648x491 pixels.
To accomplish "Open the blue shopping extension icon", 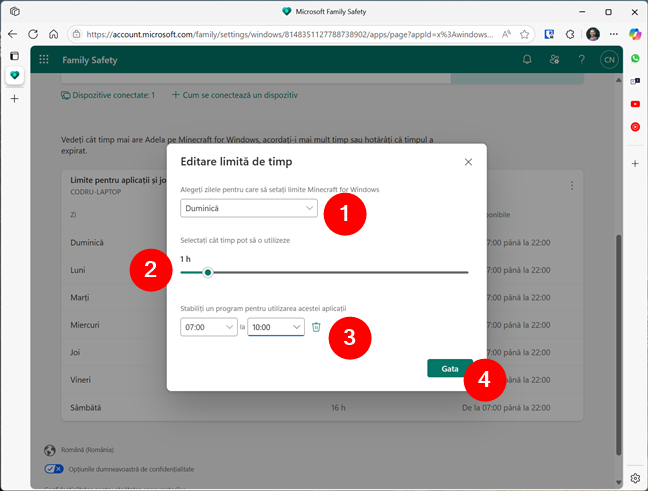I will (549, 34).
